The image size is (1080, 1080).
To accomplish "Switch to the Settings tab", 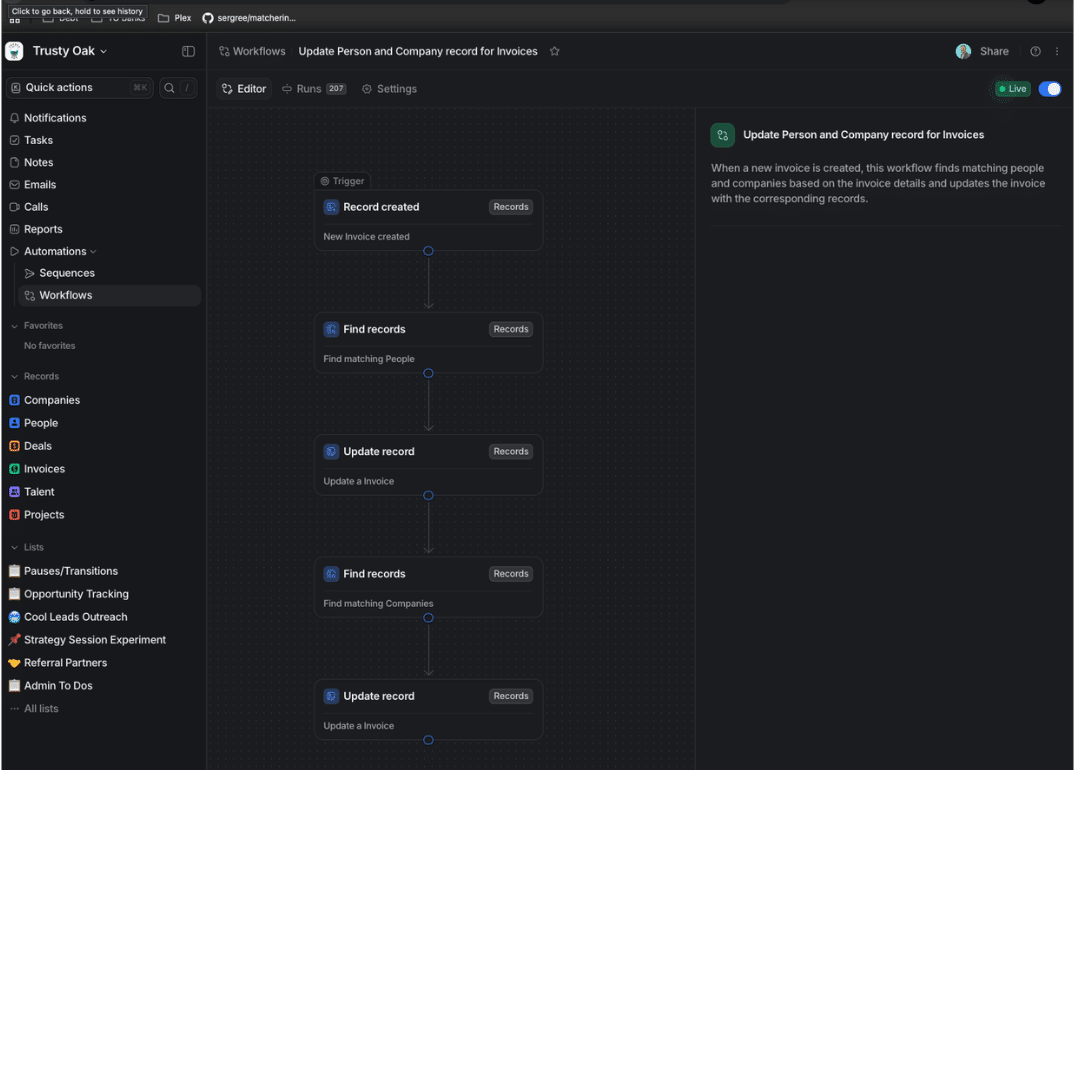I will 392,90.
